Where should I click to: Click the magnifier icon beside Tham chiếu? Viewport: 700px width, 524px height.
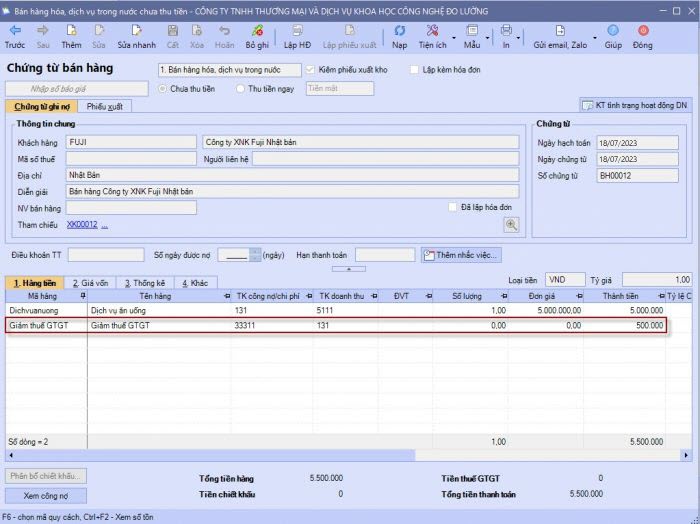[x=511, y=224]
